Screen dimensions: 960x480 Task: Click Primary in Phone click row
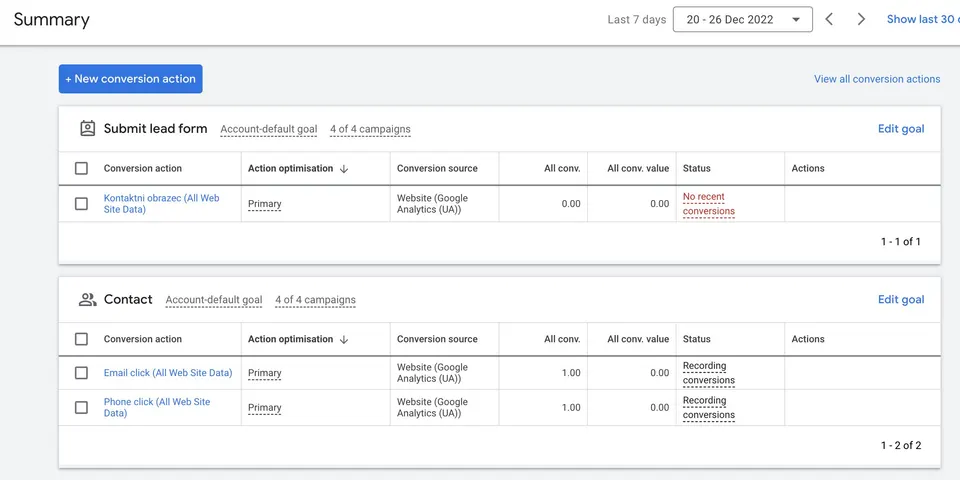point(264,408)
